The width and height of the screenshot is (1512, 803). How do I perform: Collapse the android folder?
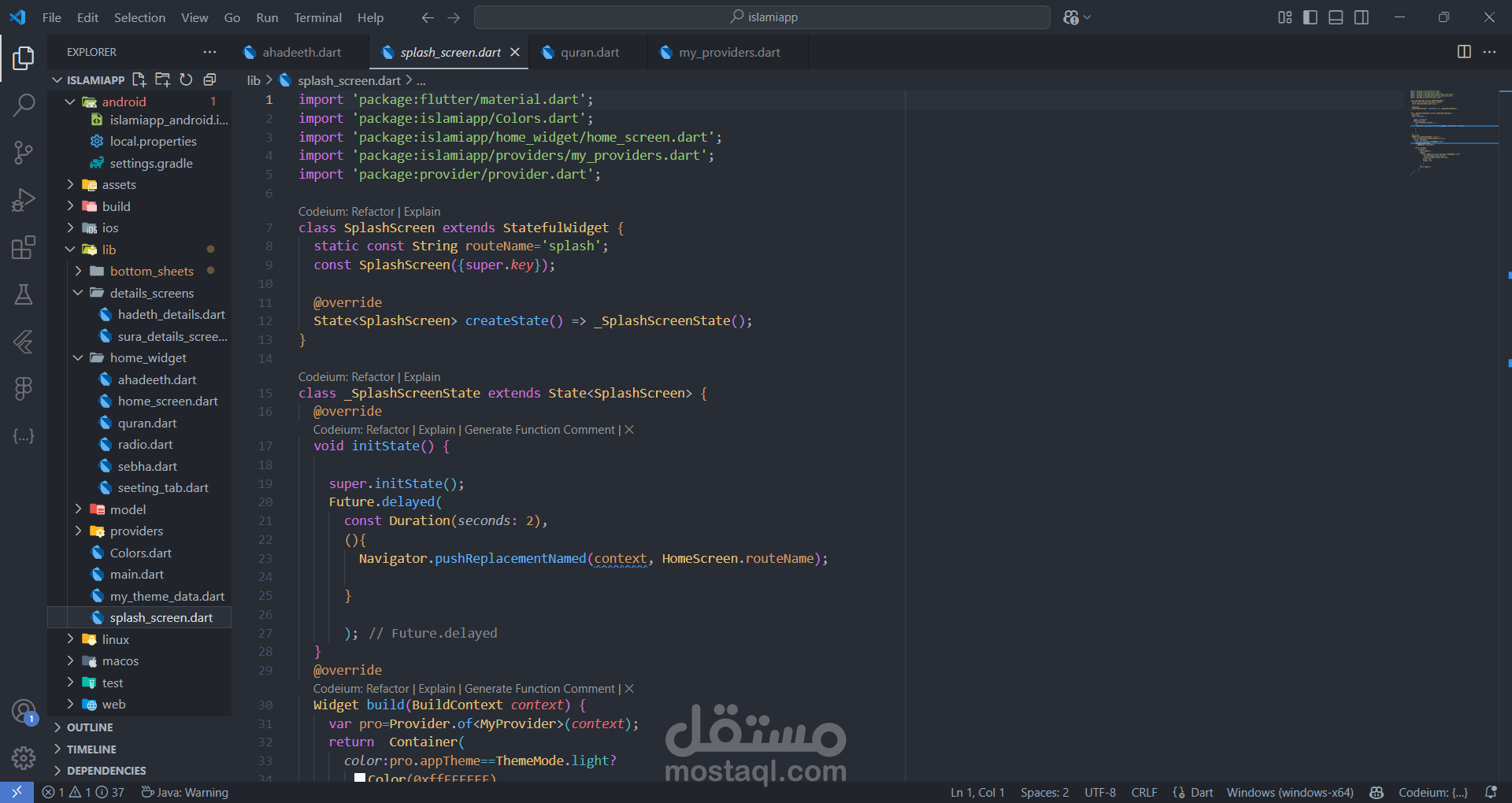pos(70,102)
